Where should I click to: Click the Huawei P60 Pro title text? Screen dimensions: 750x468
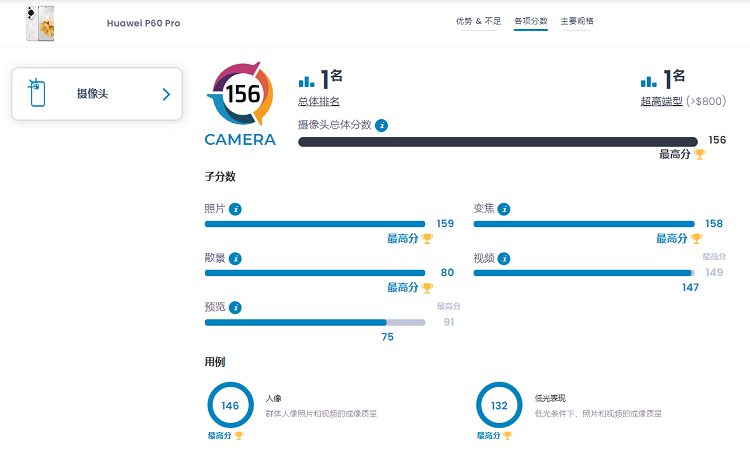coord(143,23)
